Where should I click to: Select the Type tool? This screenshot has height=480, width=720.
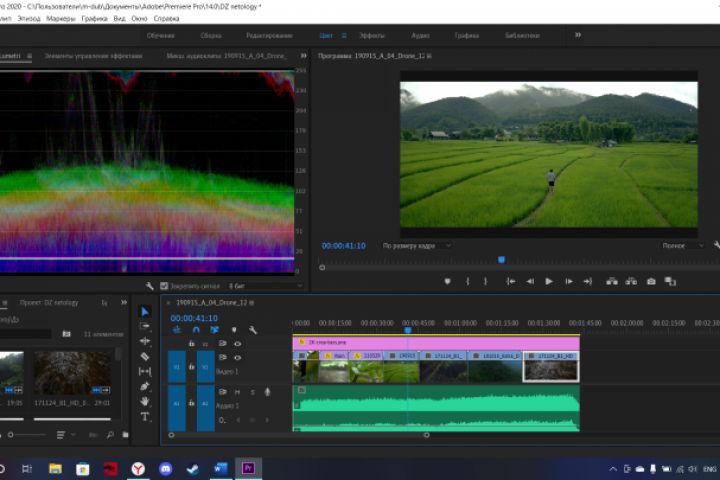click(145, 416)
